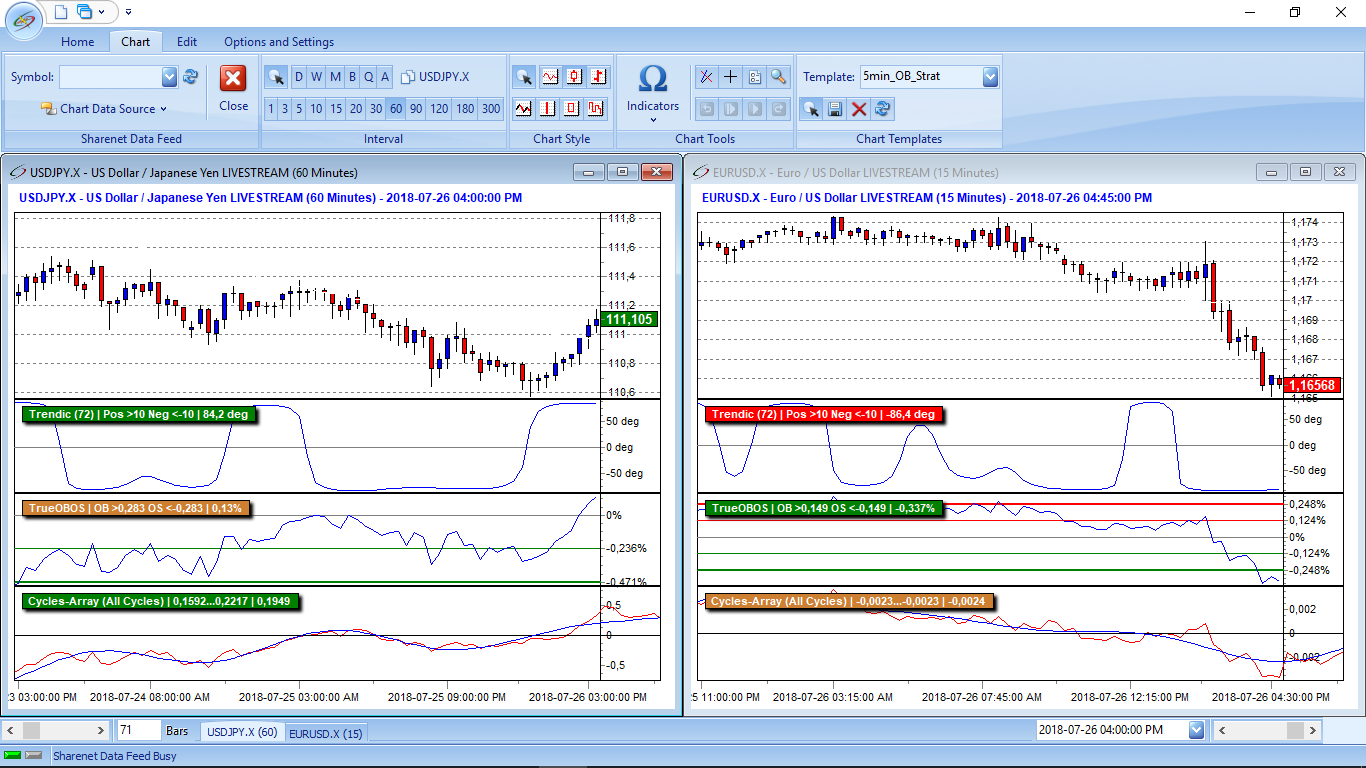Click the magnifier zoom tool icon
Viewport: 1366px width, 768px height.
click(778, 77)
